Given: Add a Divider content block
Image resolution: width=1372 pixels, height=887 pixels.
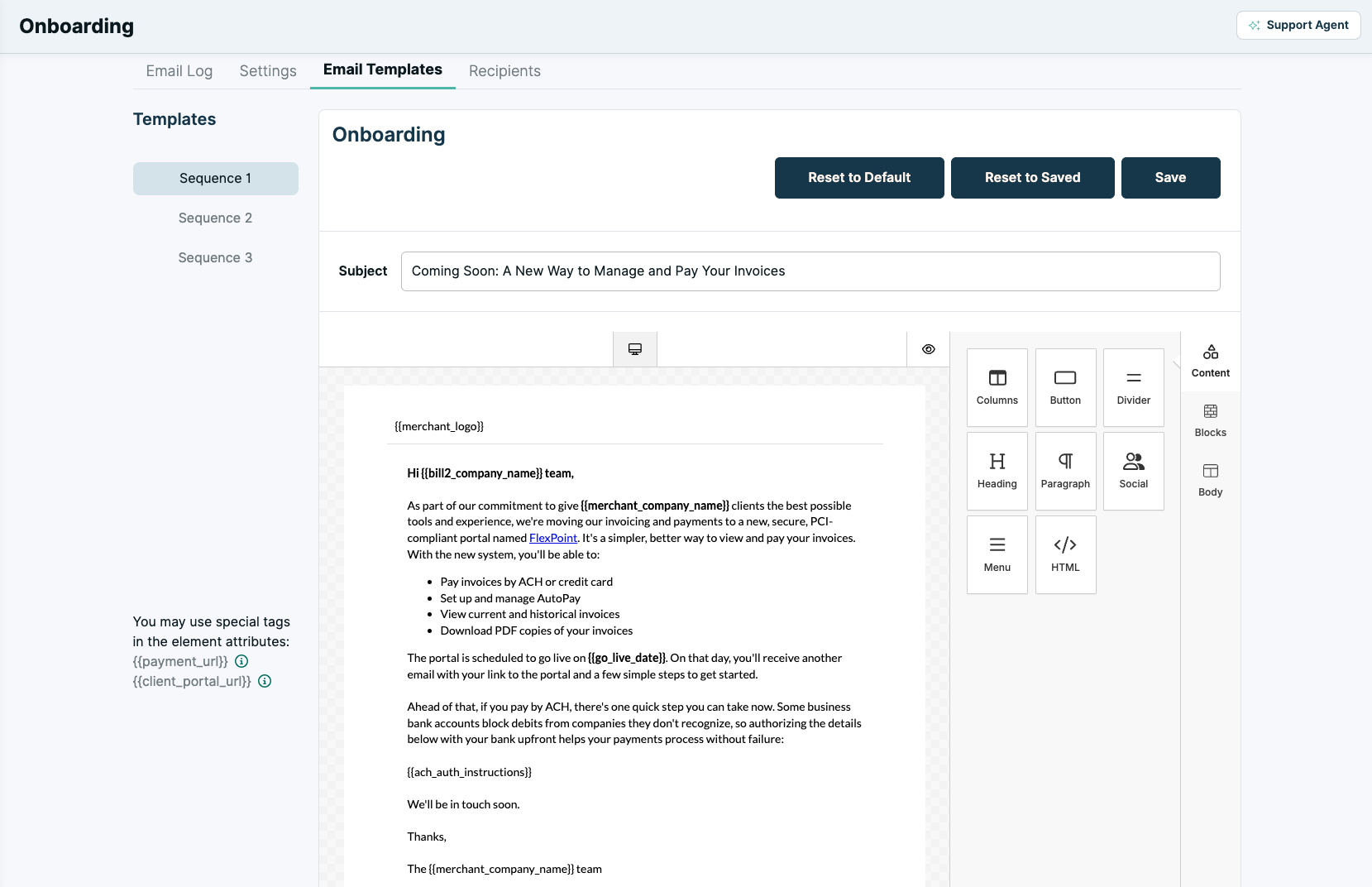Looking at the screenshot, I should [1134, 387].
